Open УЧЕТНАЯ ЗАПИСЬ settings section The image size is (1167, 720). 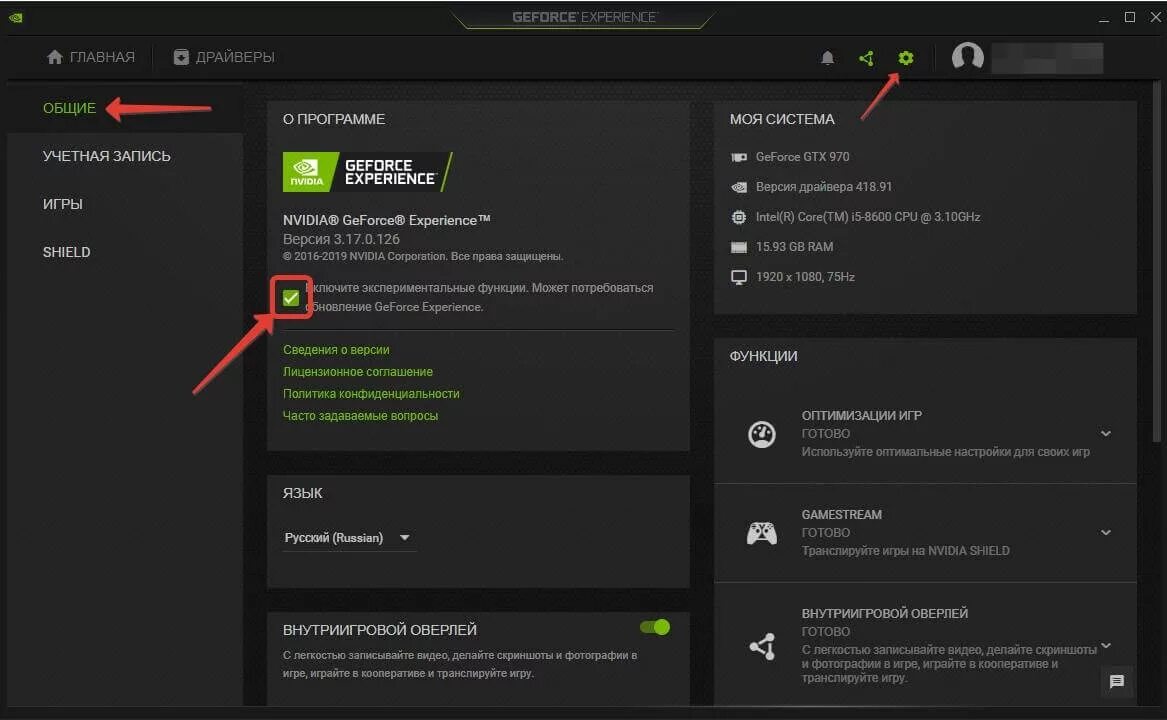point(106,156)
